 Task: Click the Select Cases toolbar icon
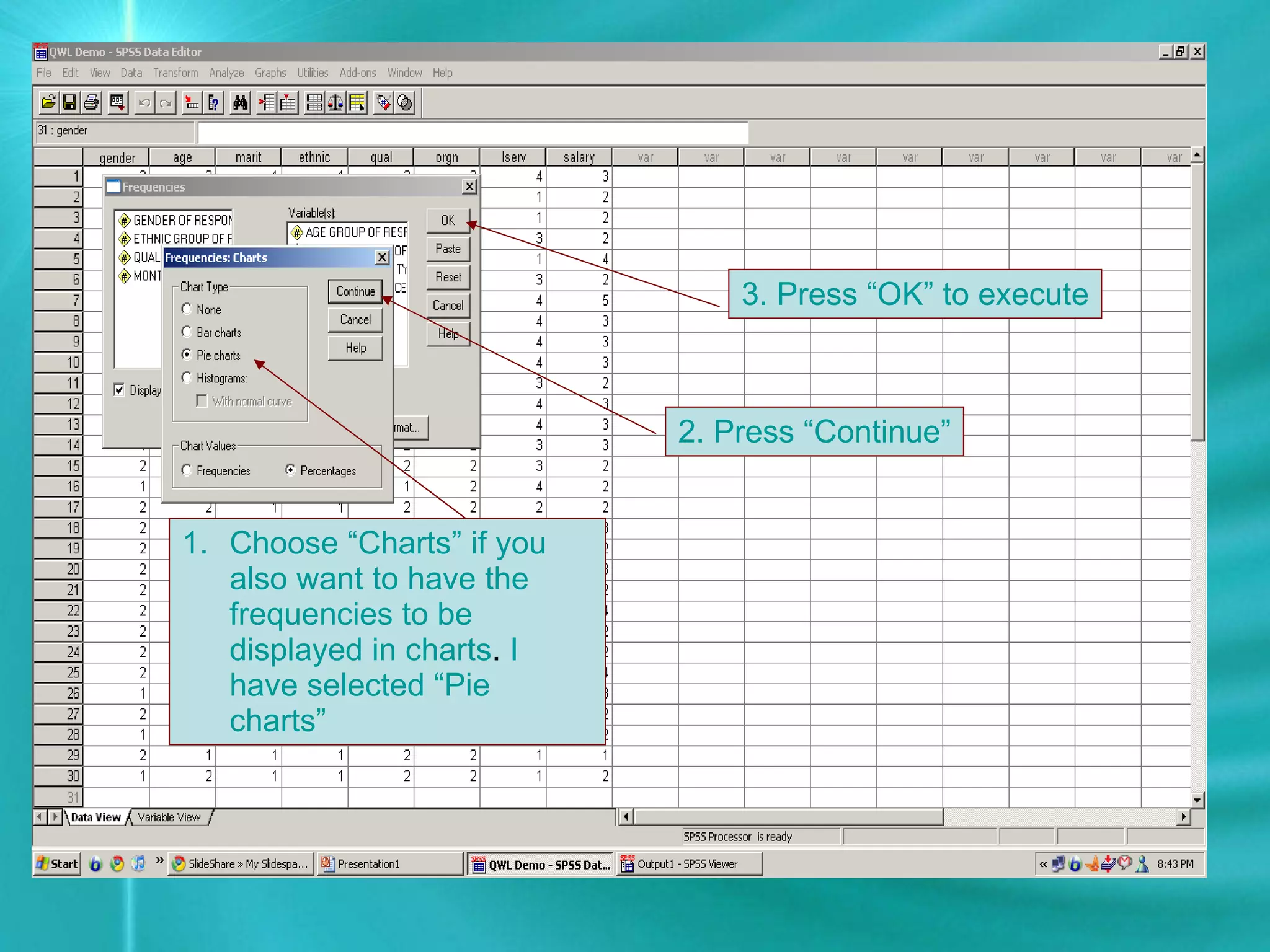[x=357, y=102]
